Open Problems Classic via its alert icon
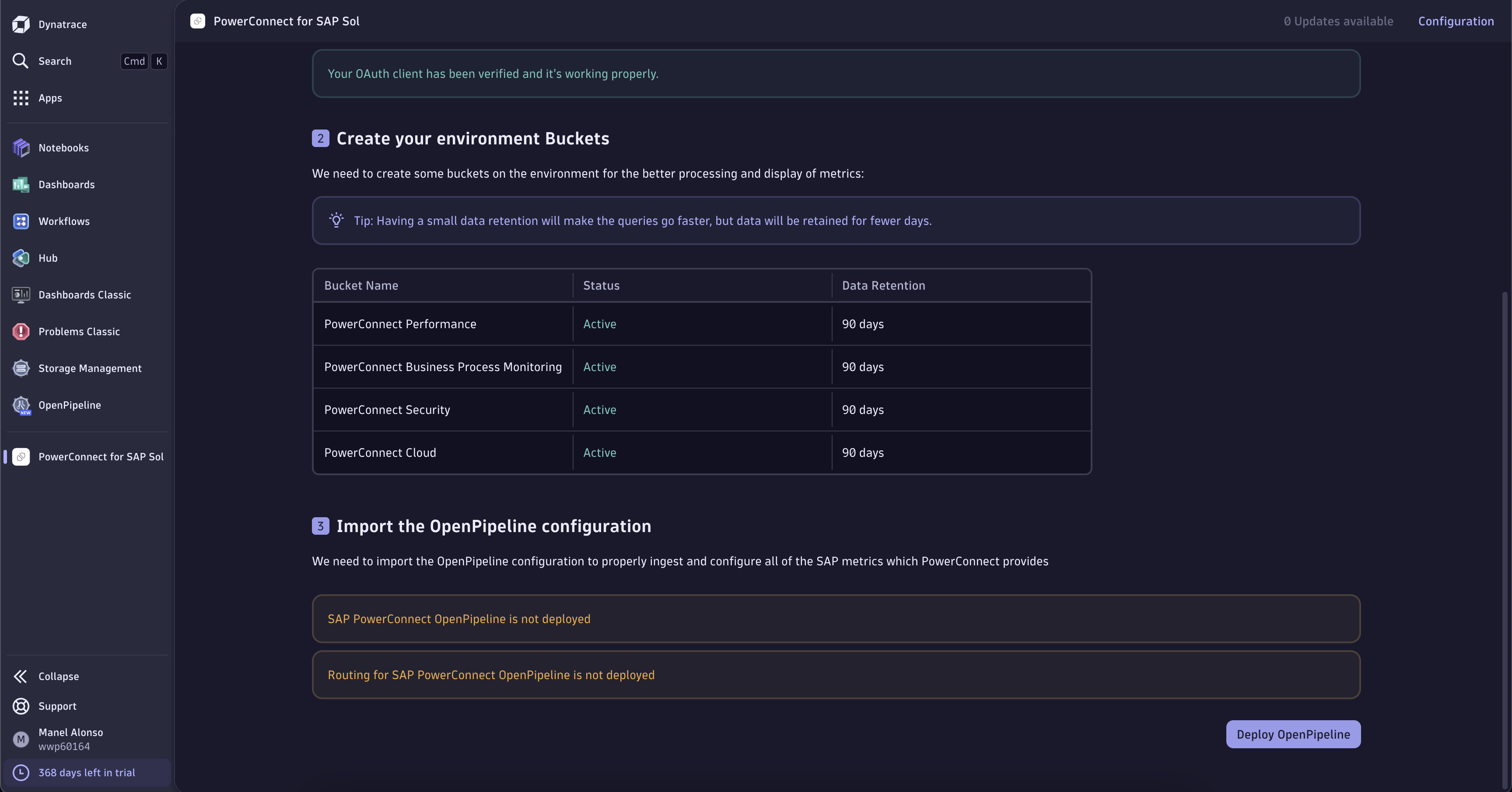The image size is (1512, 792). coord(21,332)
